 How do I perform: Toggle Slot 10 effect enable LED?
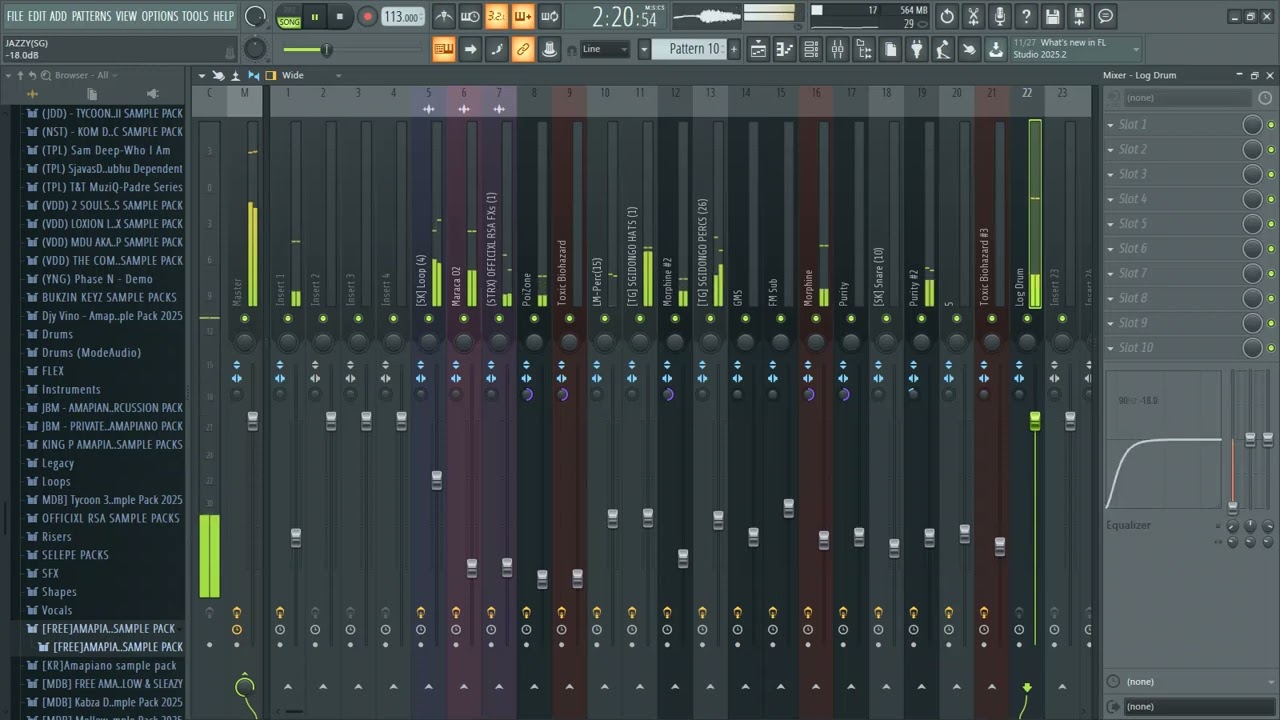[x=1270, y=348]
